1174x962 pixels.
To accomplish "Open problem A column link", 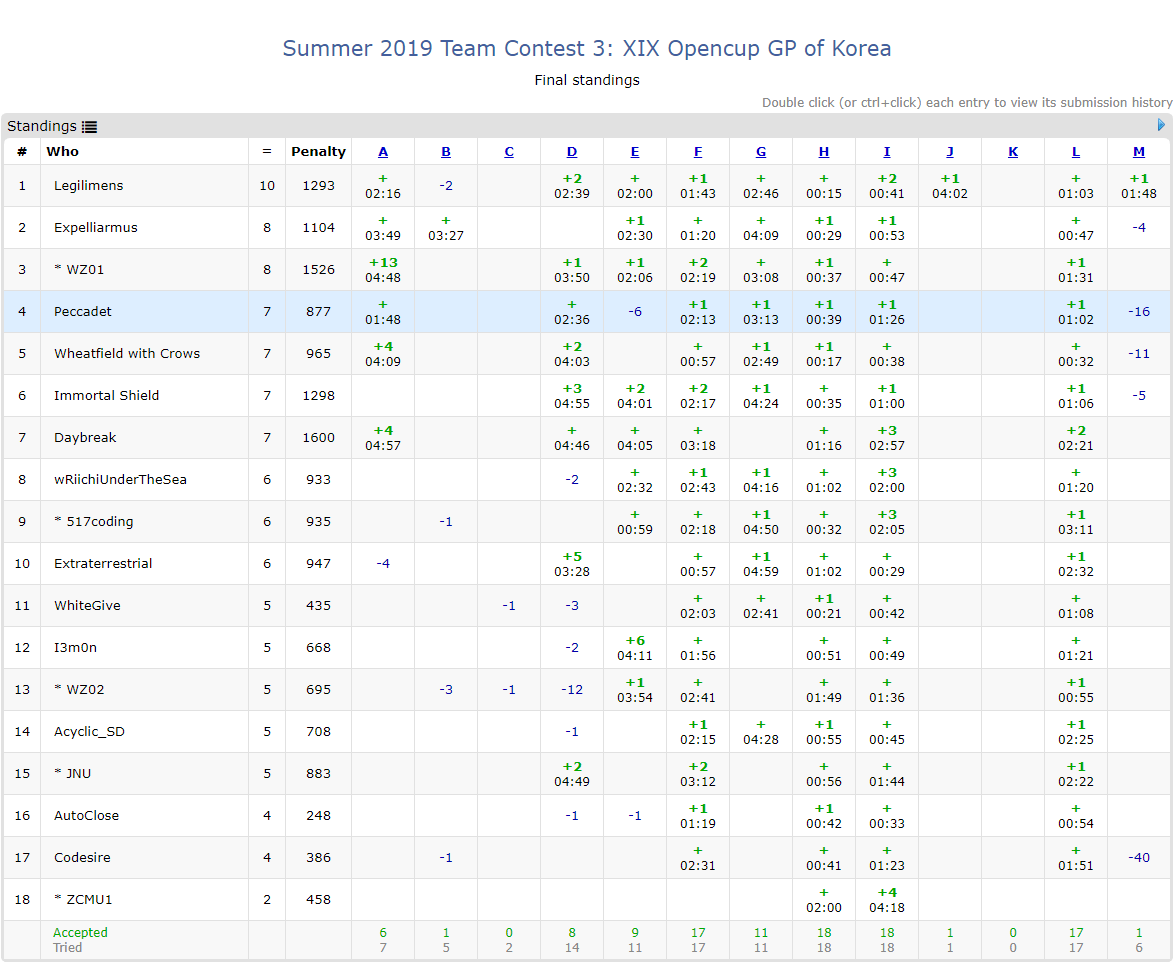I will 383,152.
